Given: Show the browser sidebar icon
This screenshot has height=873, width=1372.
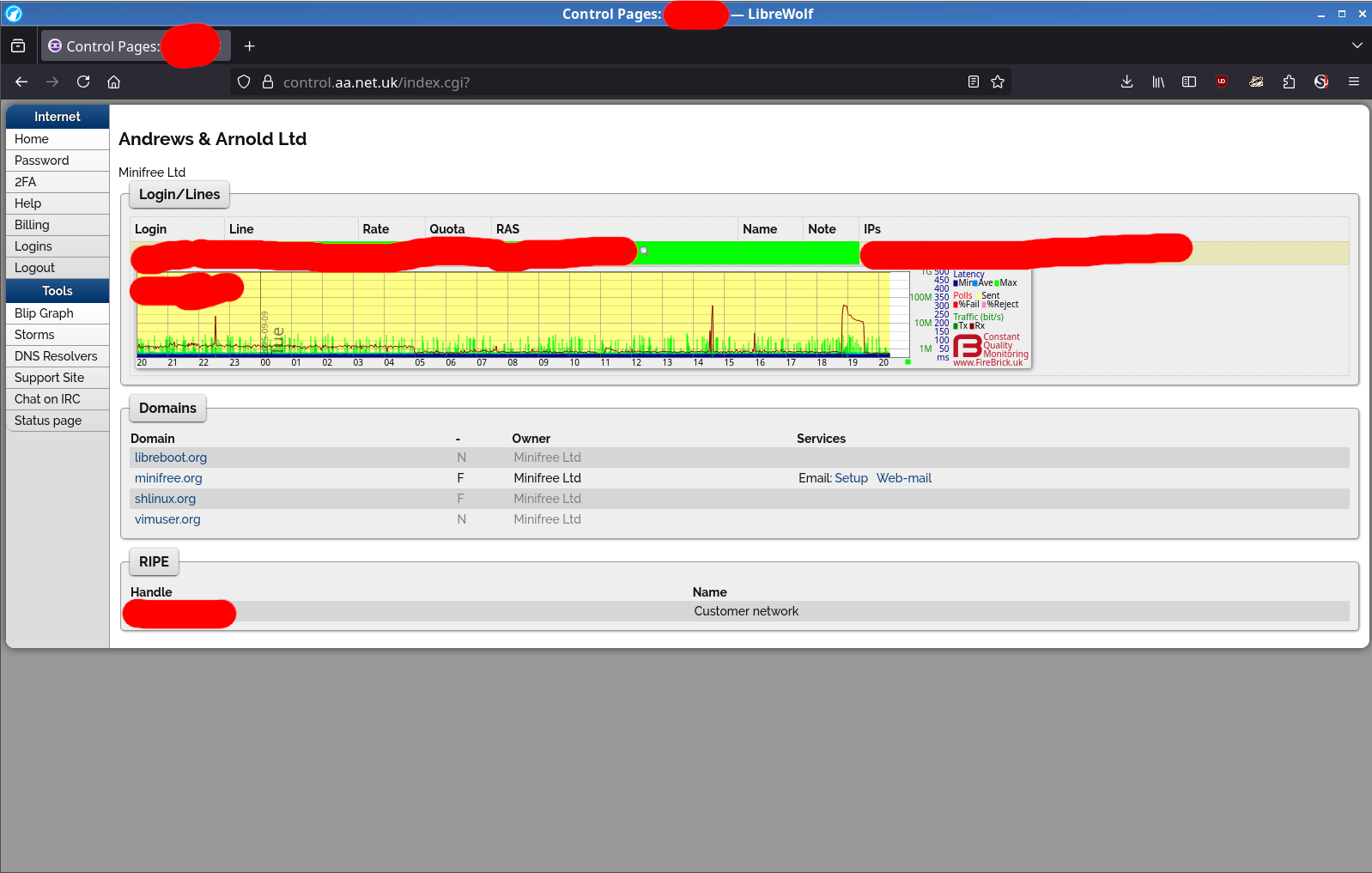Looking at the screenshot, I should (1189, 82).
